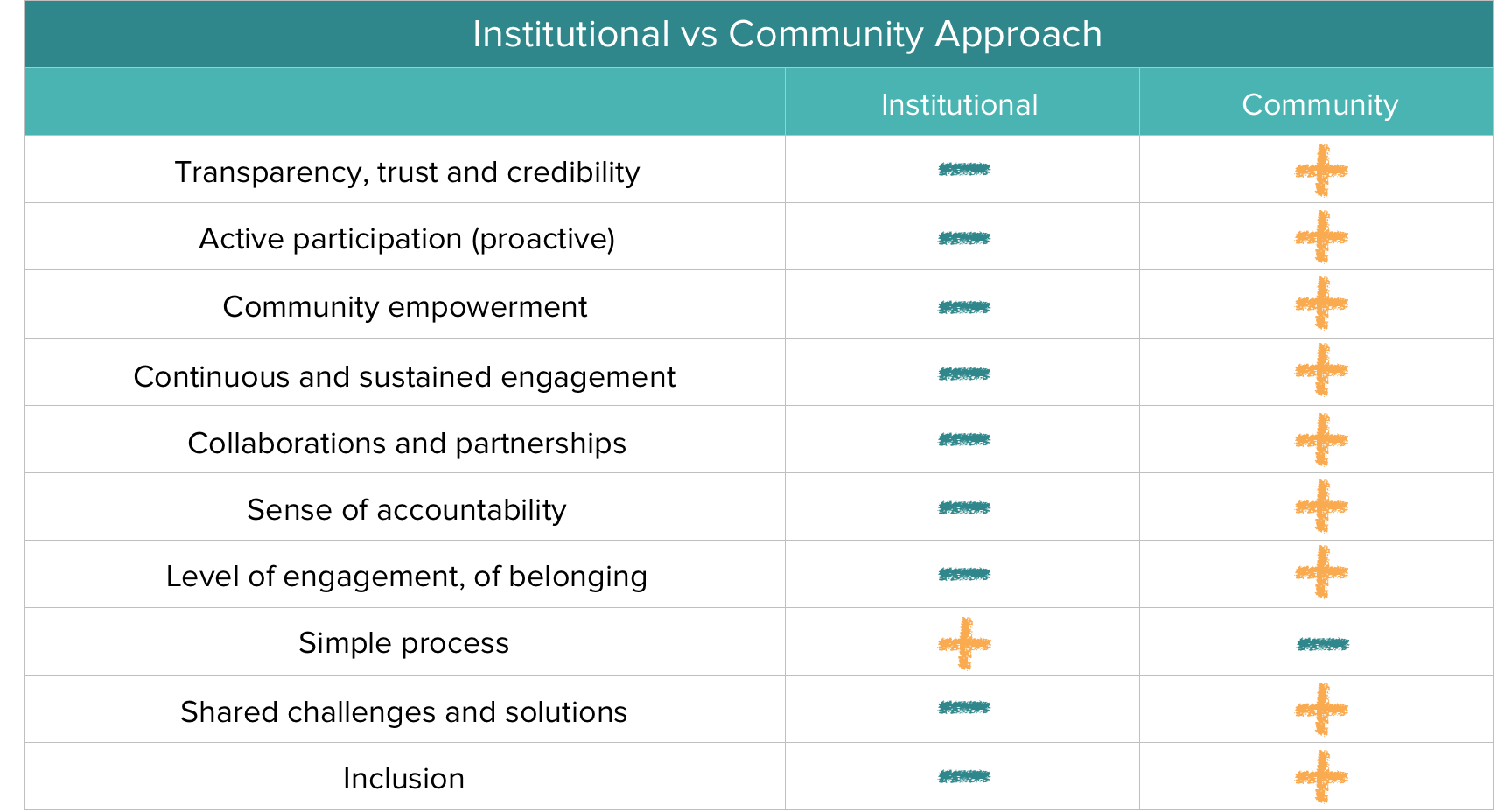This screenshot has height=812, width=1512.
Task: Click the orange plus in Simple process row
Action: click(964, 644)
